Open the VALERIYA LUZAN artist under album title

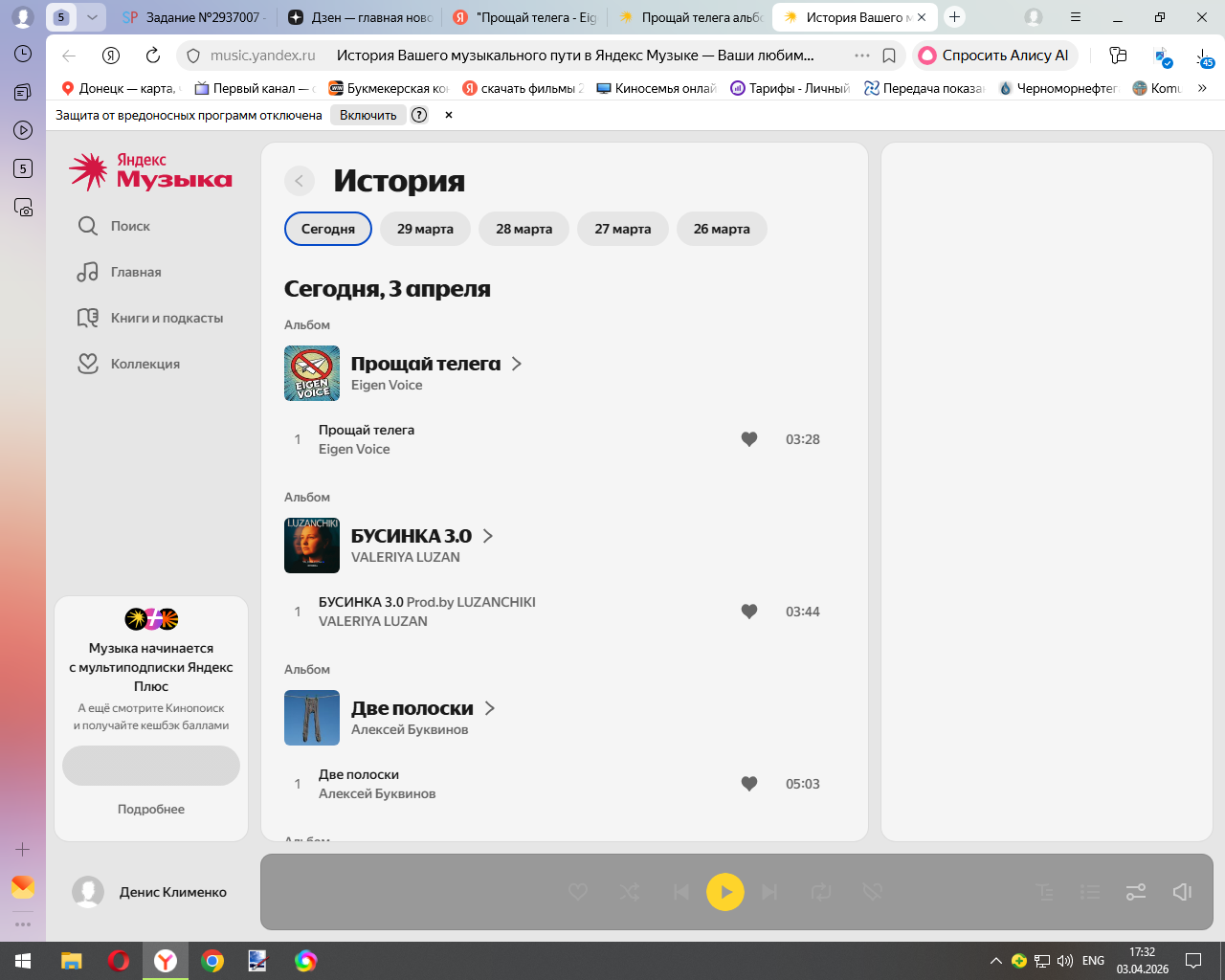point(406,557)
